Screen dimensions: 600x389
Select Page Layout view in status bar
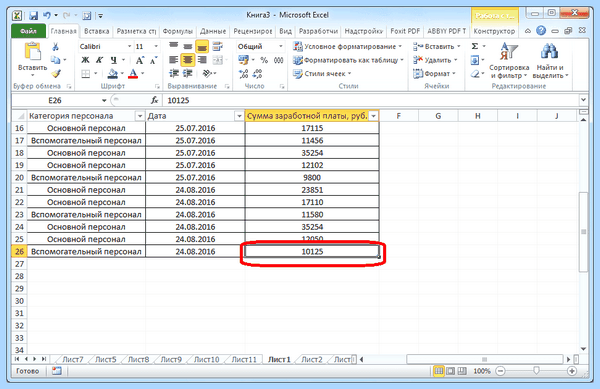[x=450, y=371]
